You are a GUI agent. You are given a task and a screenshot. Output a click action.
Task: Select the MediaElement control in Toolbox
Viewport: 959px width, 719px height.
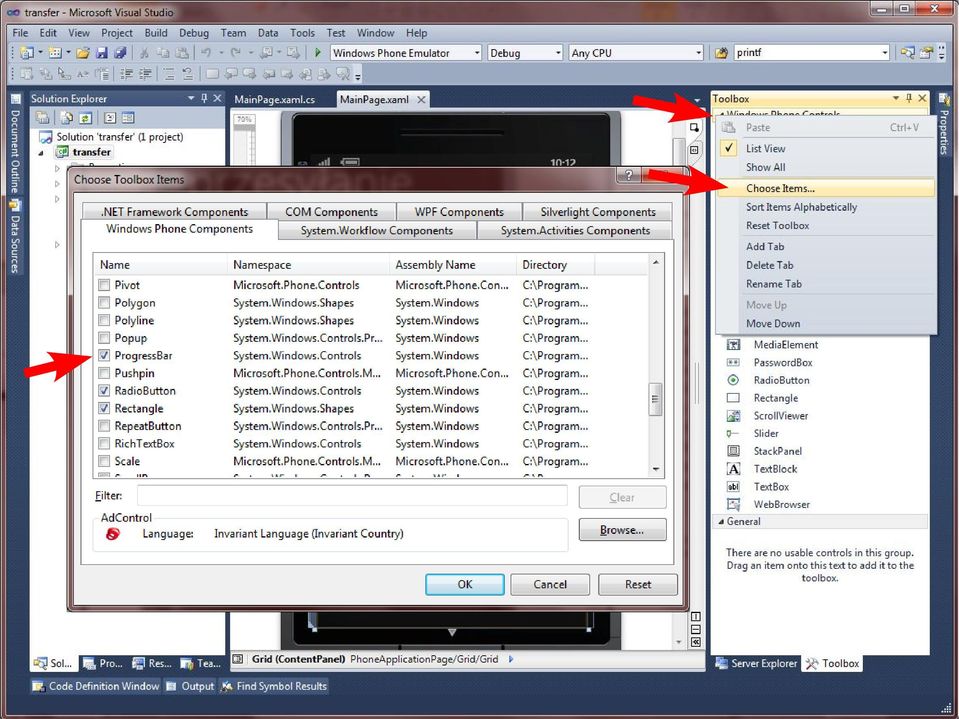coord(785,345)
